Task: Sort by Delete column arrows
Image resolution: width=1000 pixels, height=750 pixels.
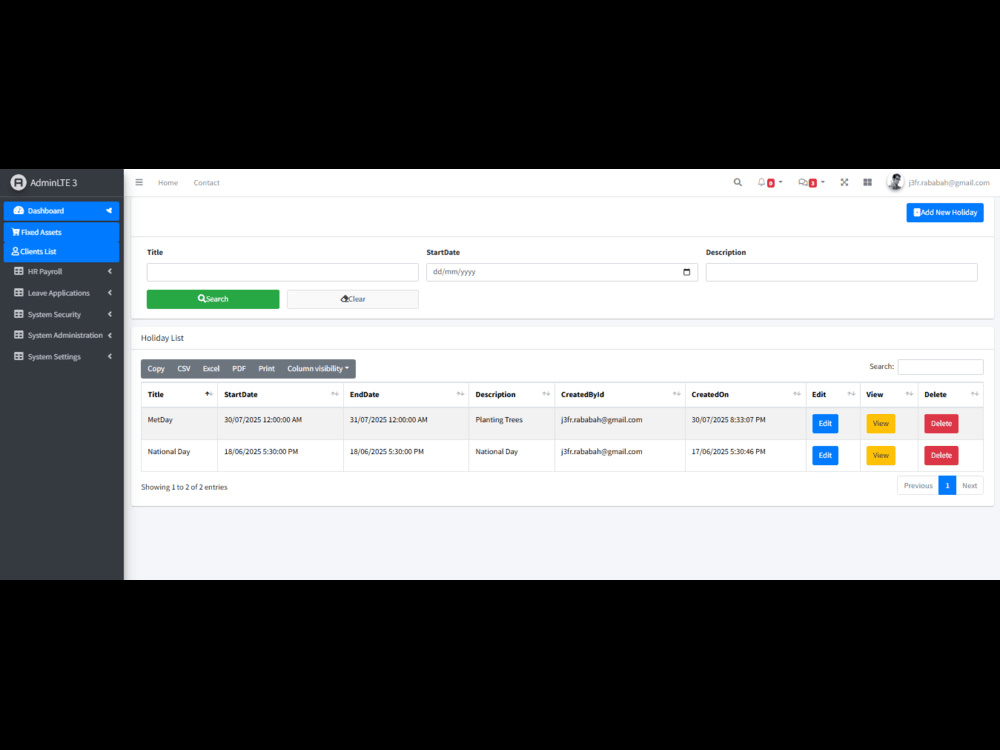Action: click(x=975, y=394)
